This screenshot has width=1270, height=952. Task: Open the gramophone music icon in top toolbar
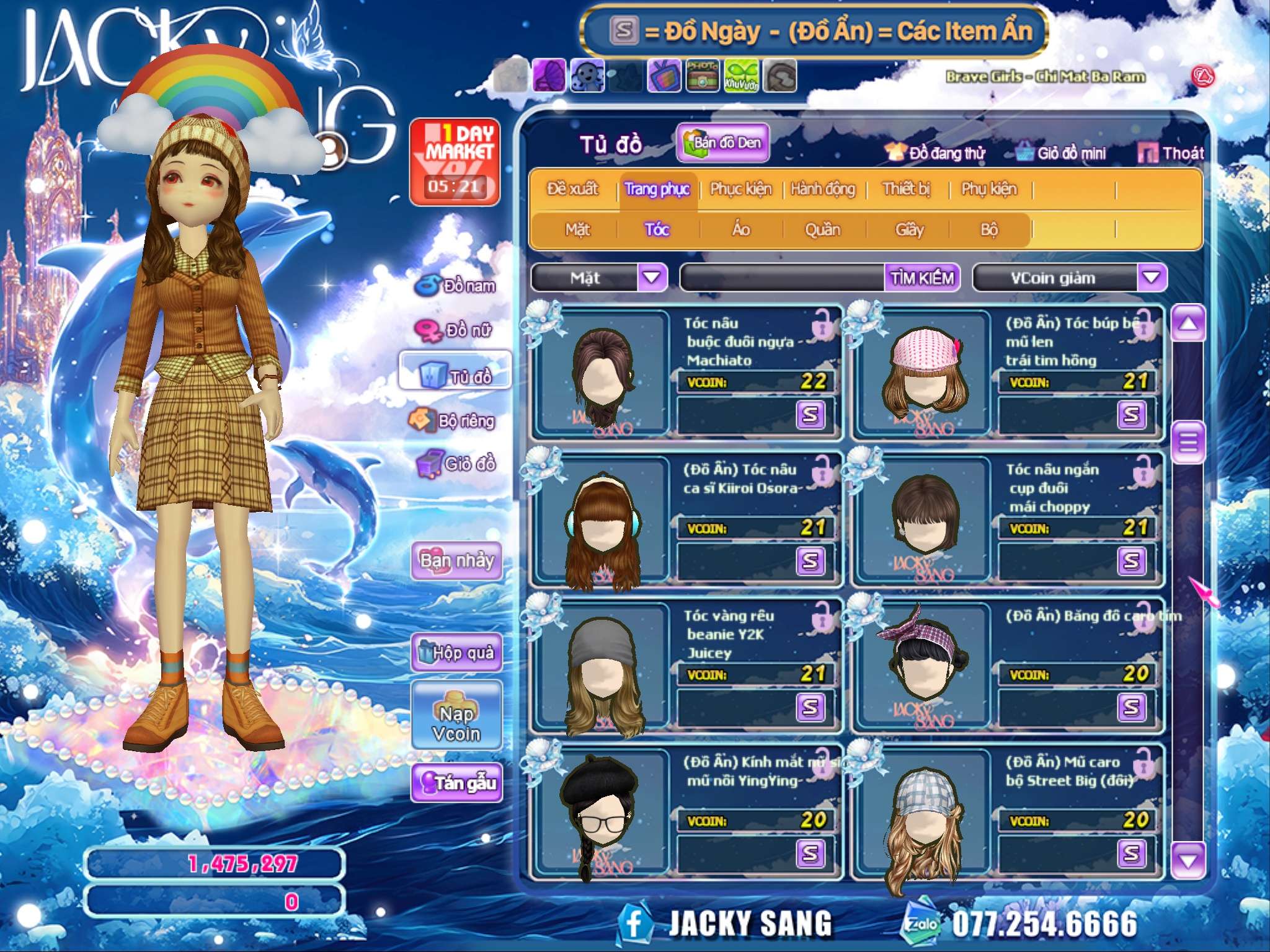coord(549,76)
